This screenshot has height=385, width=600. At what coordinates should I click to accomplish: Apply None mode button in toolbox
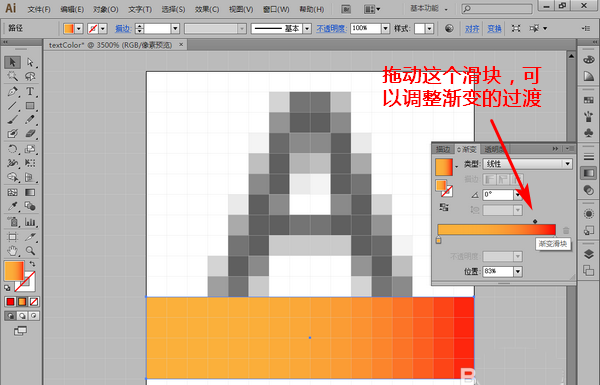pos(34,302)
